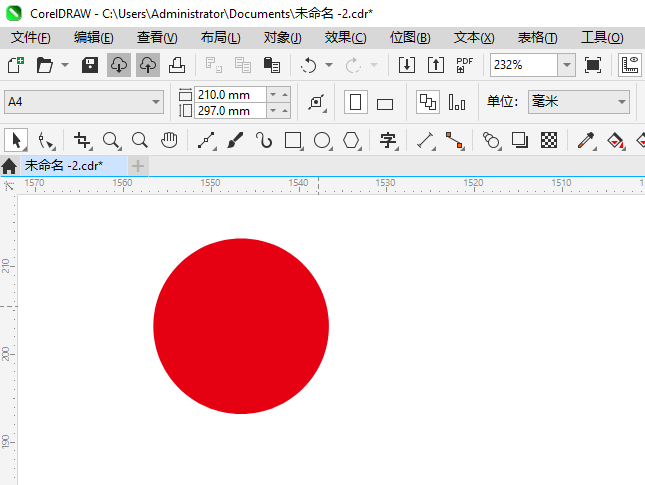The width and height of the screenshot is (645, 485).
Task: Click the 232% zoom input field
Action: [x=524, y=65]
